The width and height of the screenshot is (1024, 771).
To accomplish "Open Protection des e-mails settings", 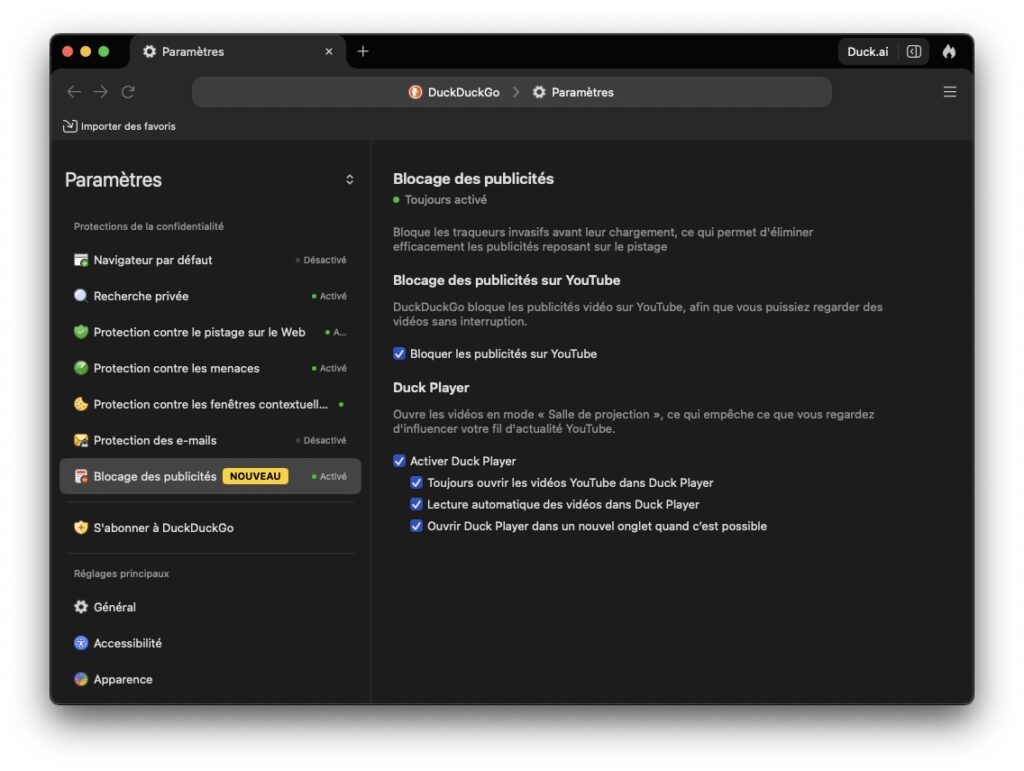I will tap(210, 440).
